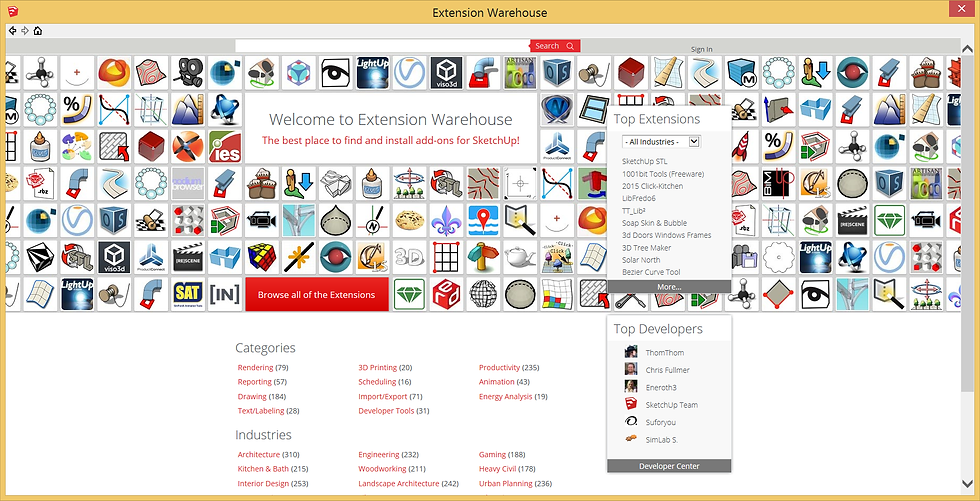Viewport: 980px width, 501px height.
Task: Go forward with the right arrow icon
Action: click(x=25, y=31)
